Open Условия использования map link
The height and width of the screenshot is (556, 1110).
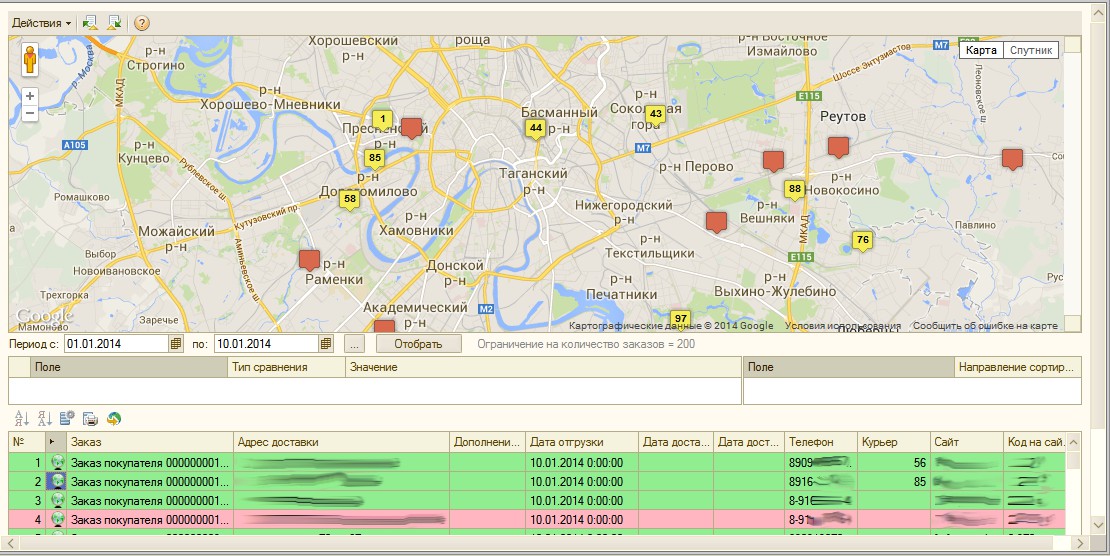pyautogui.click(x=842, y=326)
